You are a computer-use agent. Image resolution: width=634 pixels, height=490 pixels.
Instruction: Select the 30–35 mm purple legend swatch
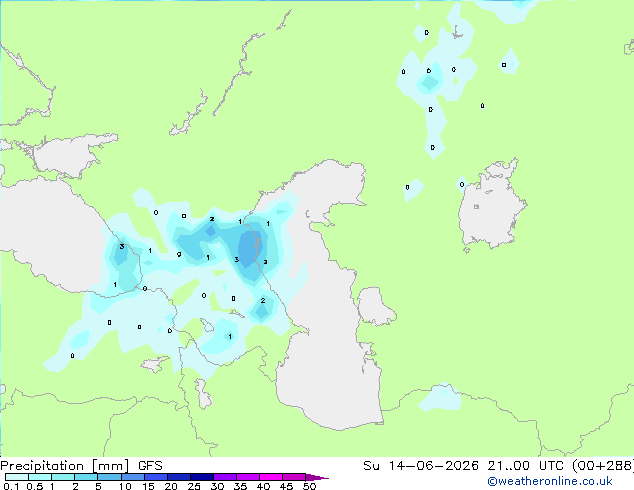click(225, 477)
